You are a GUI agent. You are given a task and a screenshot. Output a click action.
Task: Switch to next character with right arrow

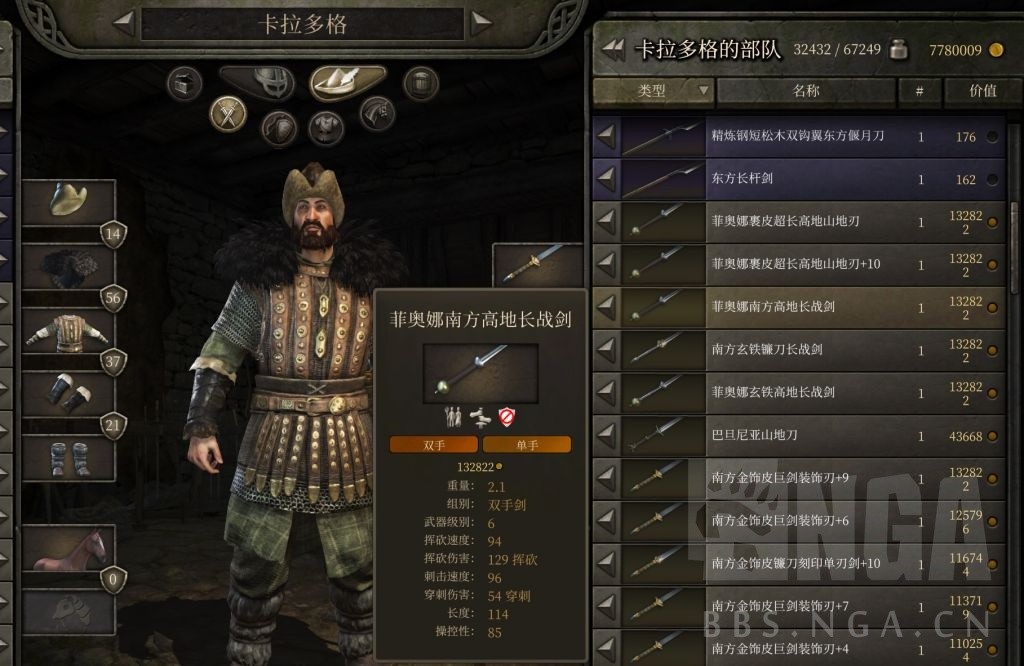click(x=481, y=23)
